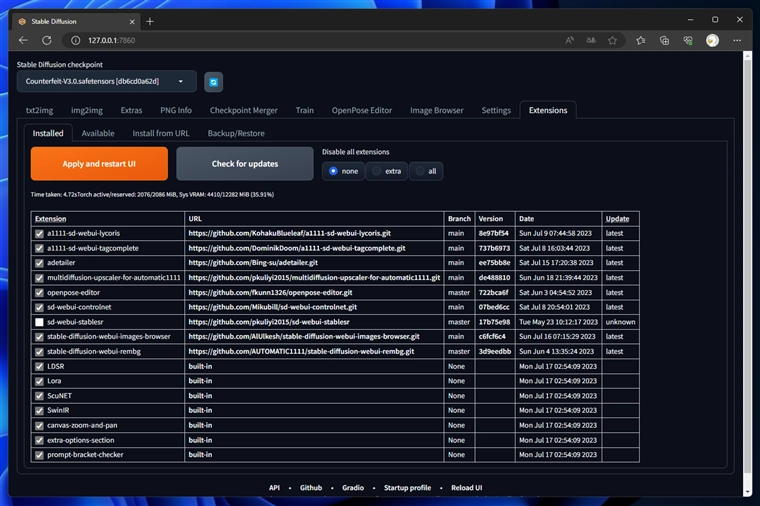Click the translate icon in address bar
Image resolution: width=760 pixels, height=506 pixels.
(591, 40)
